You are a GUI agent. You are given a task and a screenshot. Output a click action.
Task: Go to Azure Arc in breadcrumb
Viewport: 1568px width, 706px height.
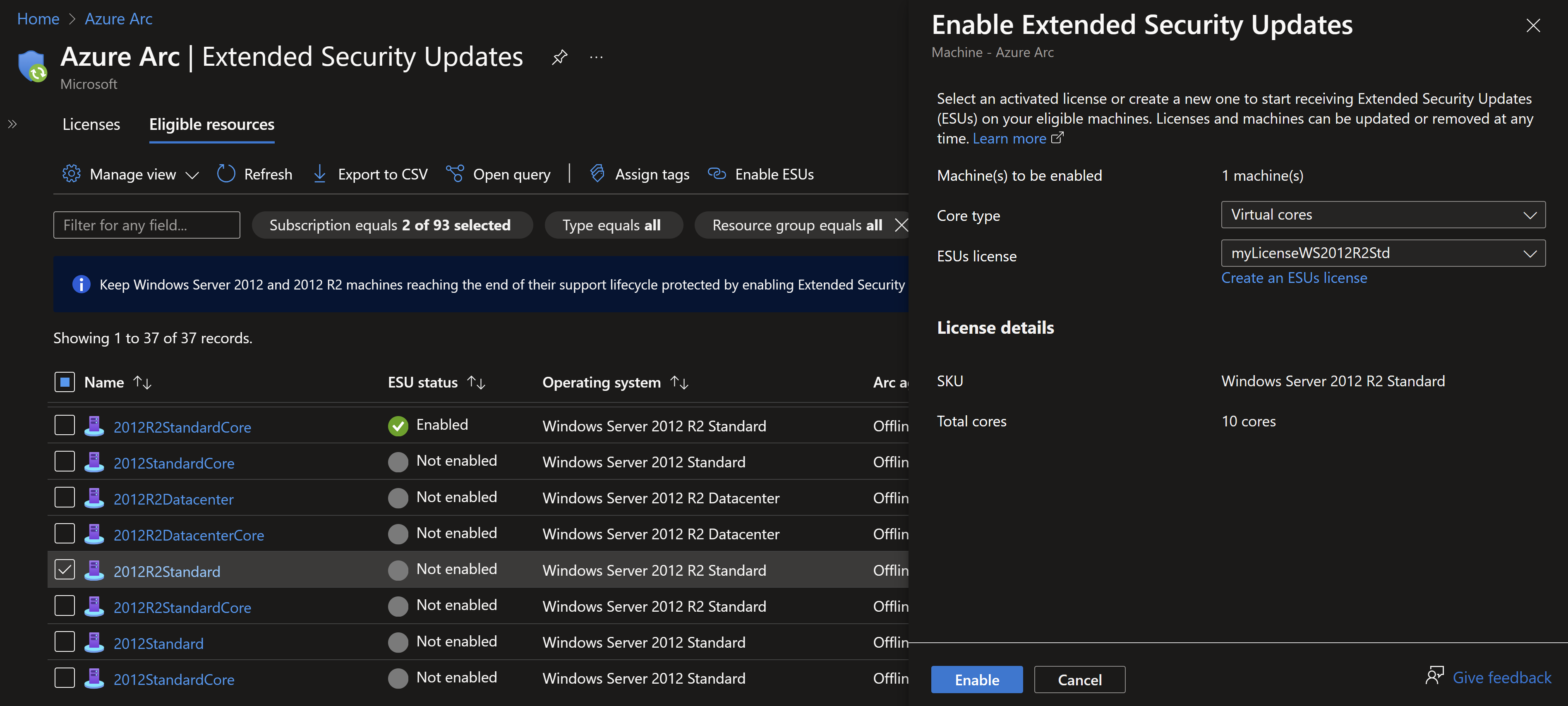pos(119,19)
